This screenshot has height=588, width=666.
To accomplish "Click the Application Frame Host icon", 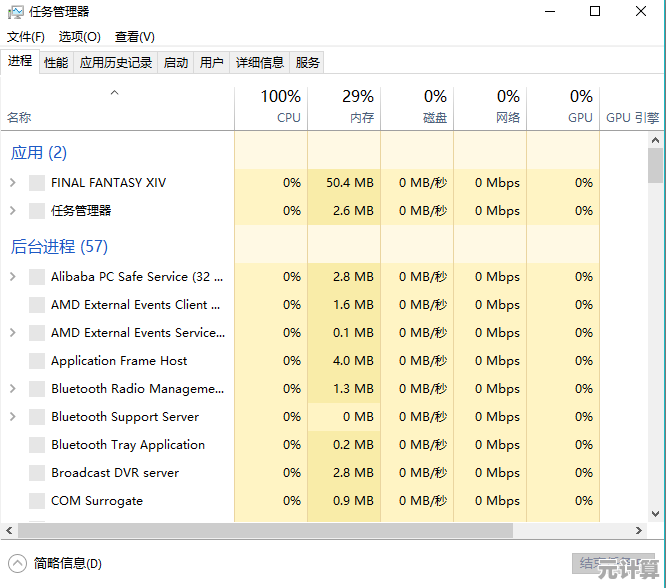I will coord(37,361).
